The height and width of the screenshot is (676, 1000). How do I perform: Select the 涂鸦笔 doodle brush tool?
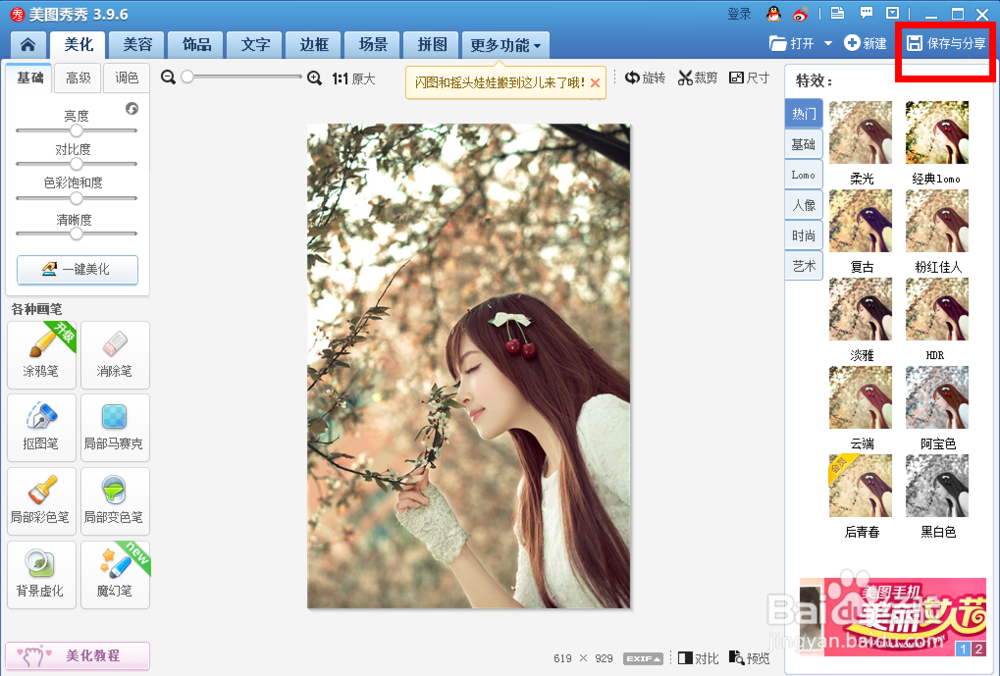tap(41, 355)
